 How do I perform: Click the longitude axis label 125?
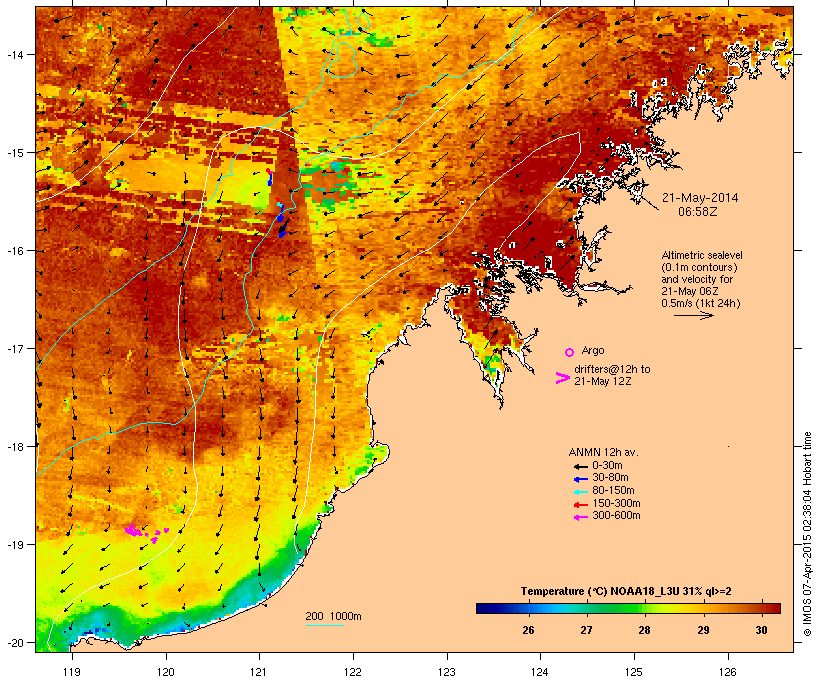pyautogui.click(x=634, y=672)
